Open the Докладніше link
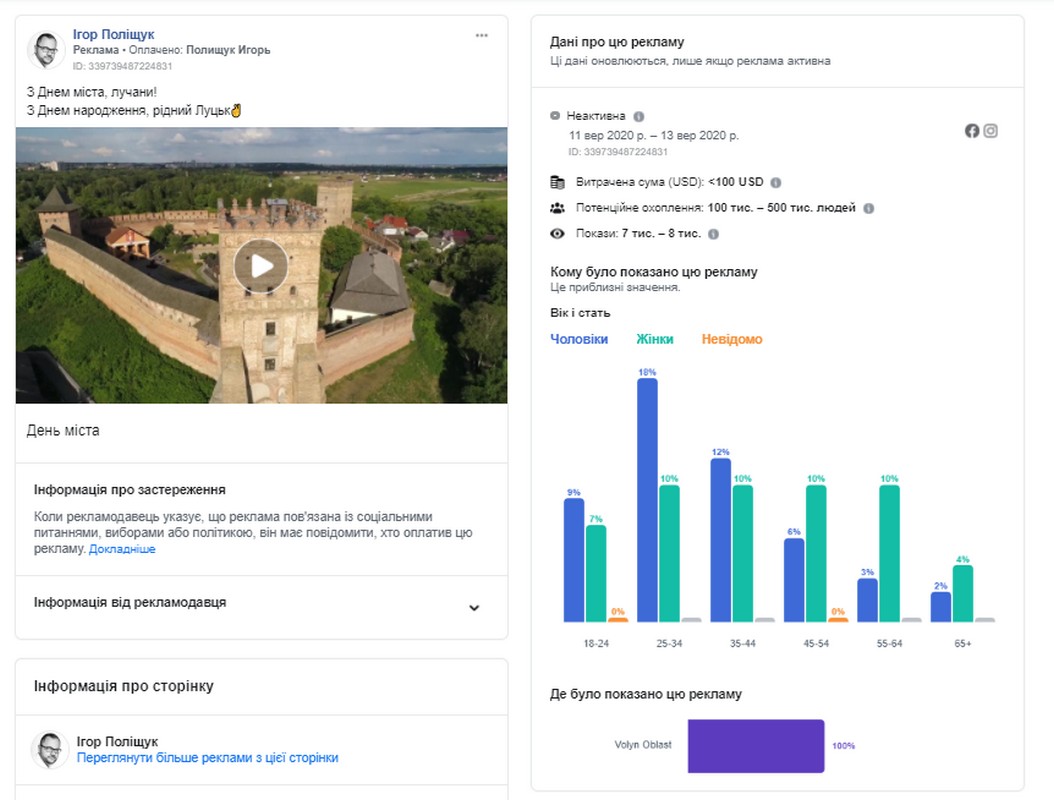Viewport: 1054px width, 800px height. [x=122, y=549]
